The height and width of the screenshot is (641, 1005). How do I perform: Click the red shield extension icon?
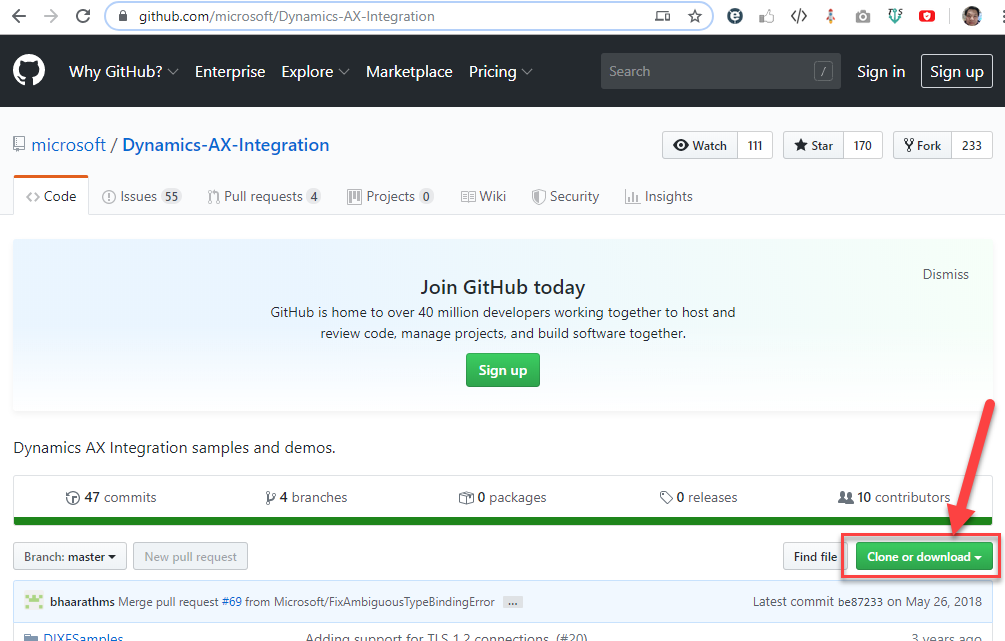(x=927, y=16)
